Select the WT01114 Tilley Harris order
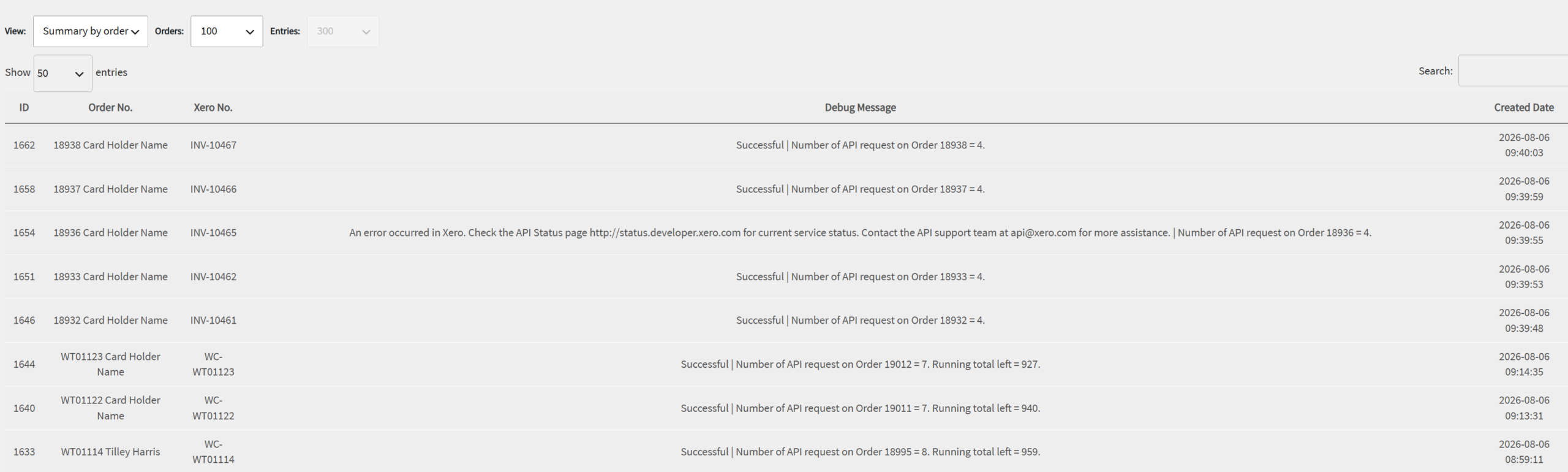The width and height of the screenshot is (1568, 472). coord(110,452)
